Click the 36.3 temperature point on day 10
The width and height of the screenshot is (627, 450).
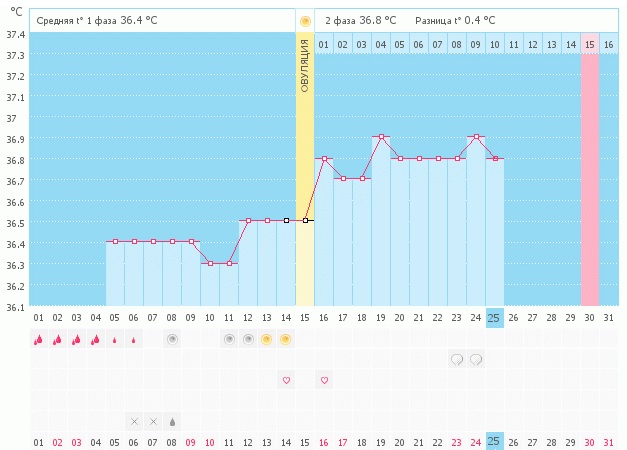pyautogui.click(x=210, y=263)
